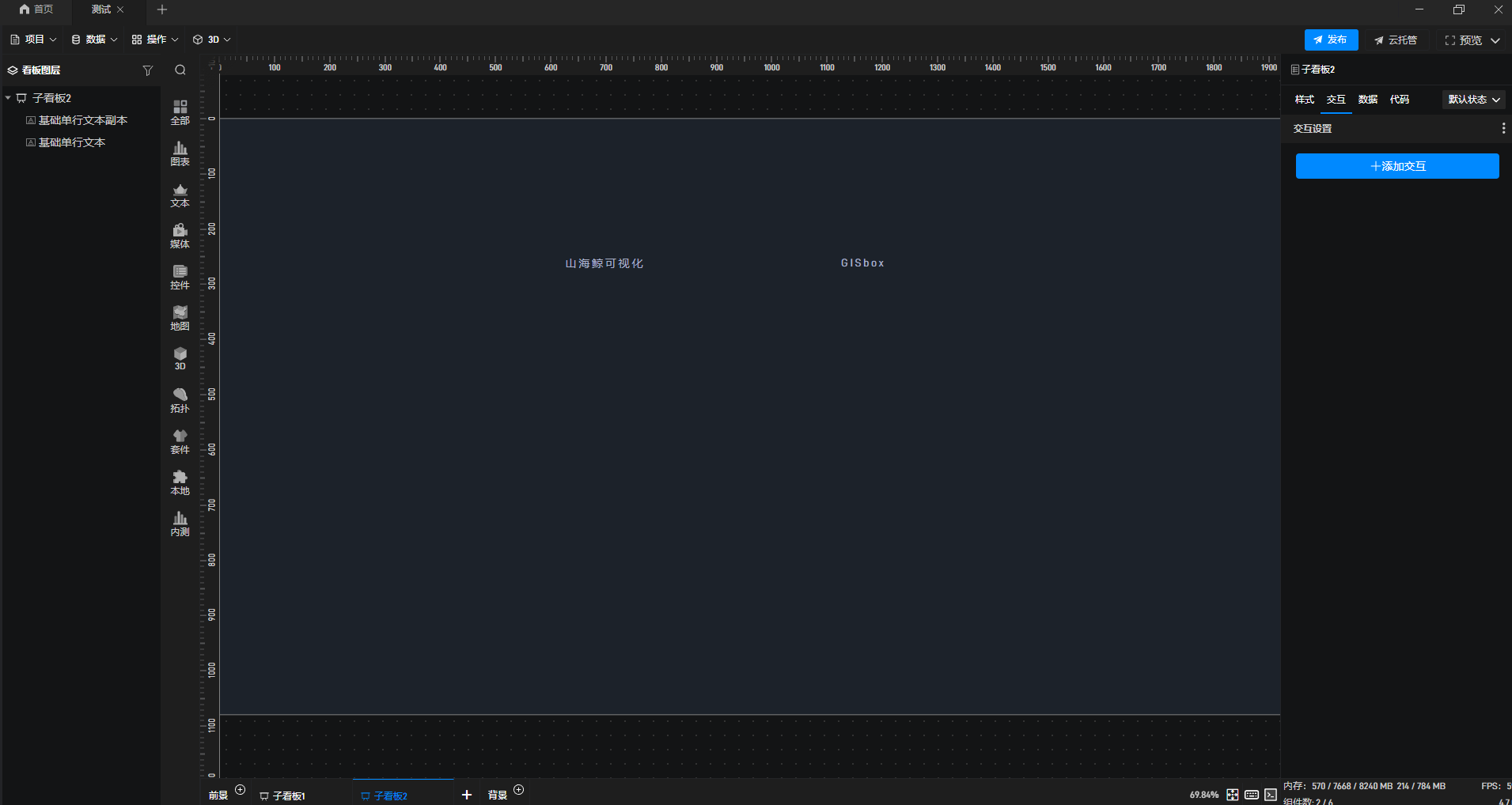Open the component search magnifier icon
Image resolution: width=1512 pixels, height=805 pixels.
click(x=180, y=70)
